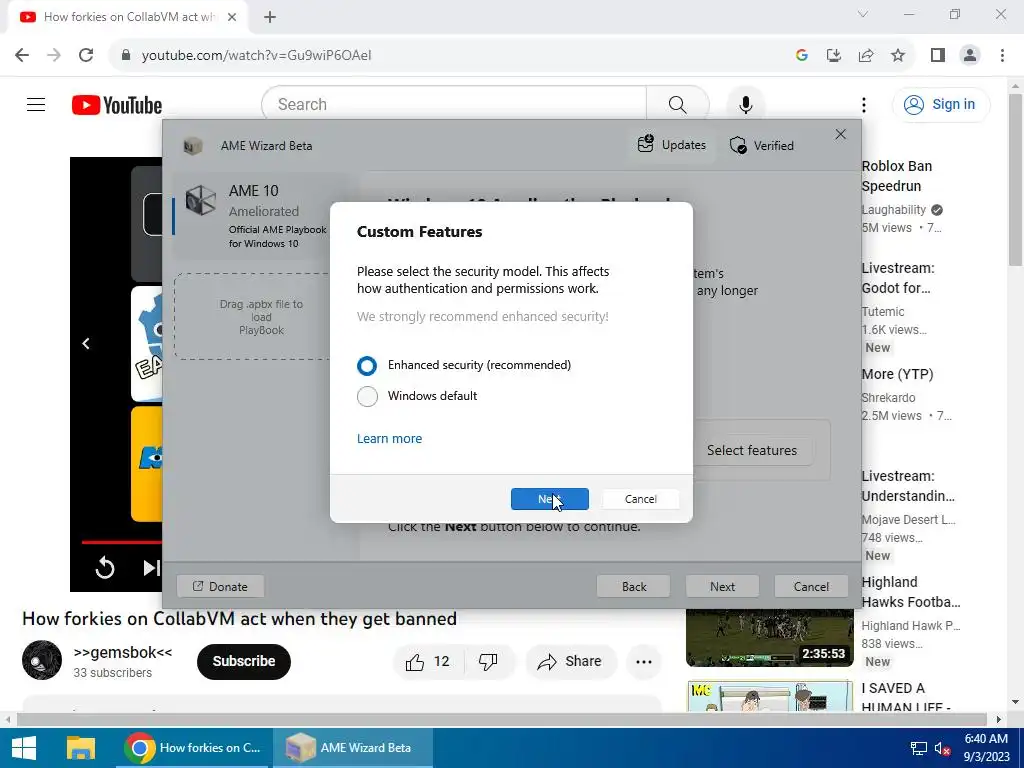Click the voice search microphone icon
The width and height of the screenshot is (1024, 768).
click(745, 104)
